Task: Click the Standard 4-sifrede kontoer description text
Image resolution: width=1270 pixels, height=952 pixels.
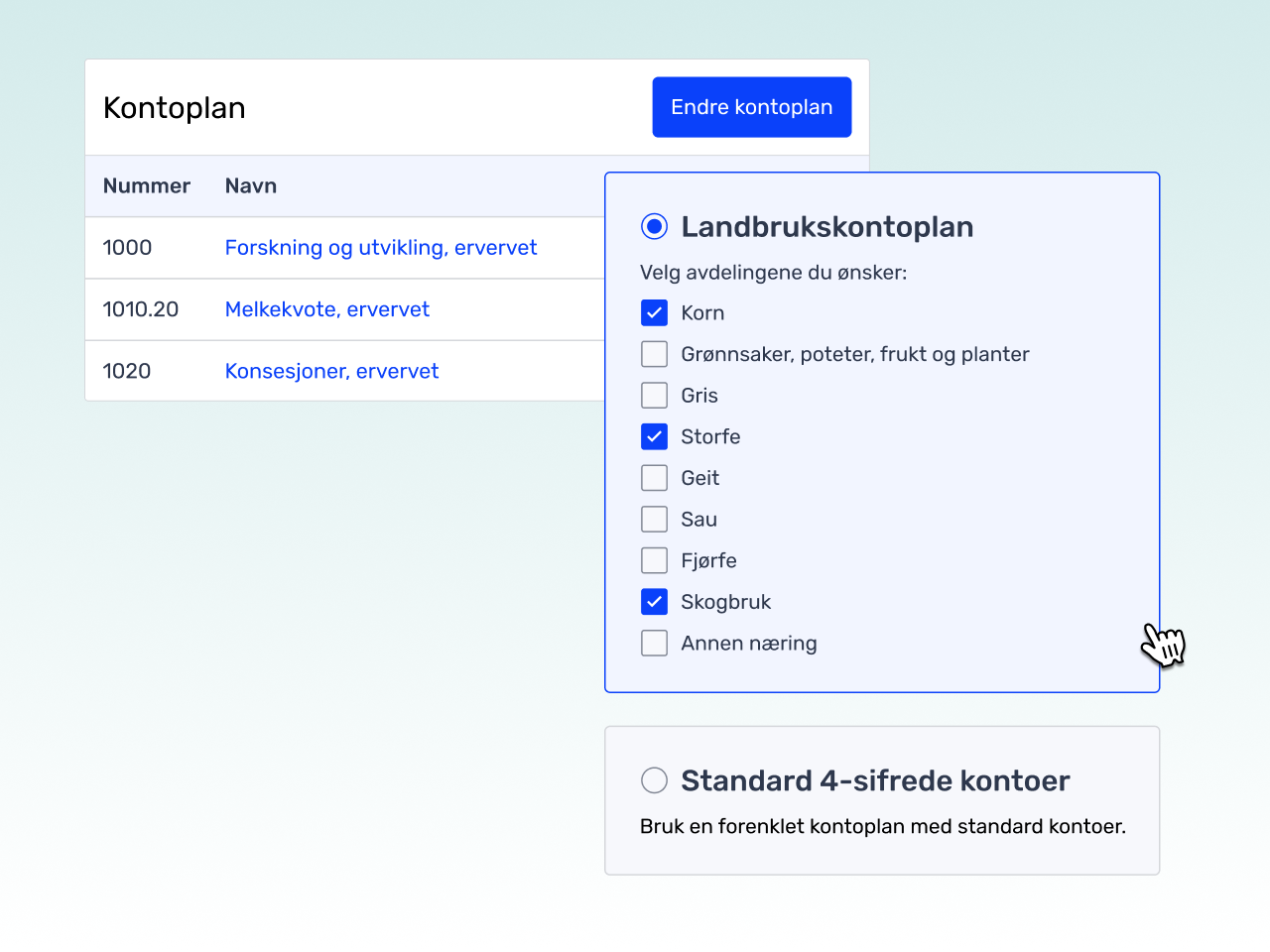Action: [882, 826]
